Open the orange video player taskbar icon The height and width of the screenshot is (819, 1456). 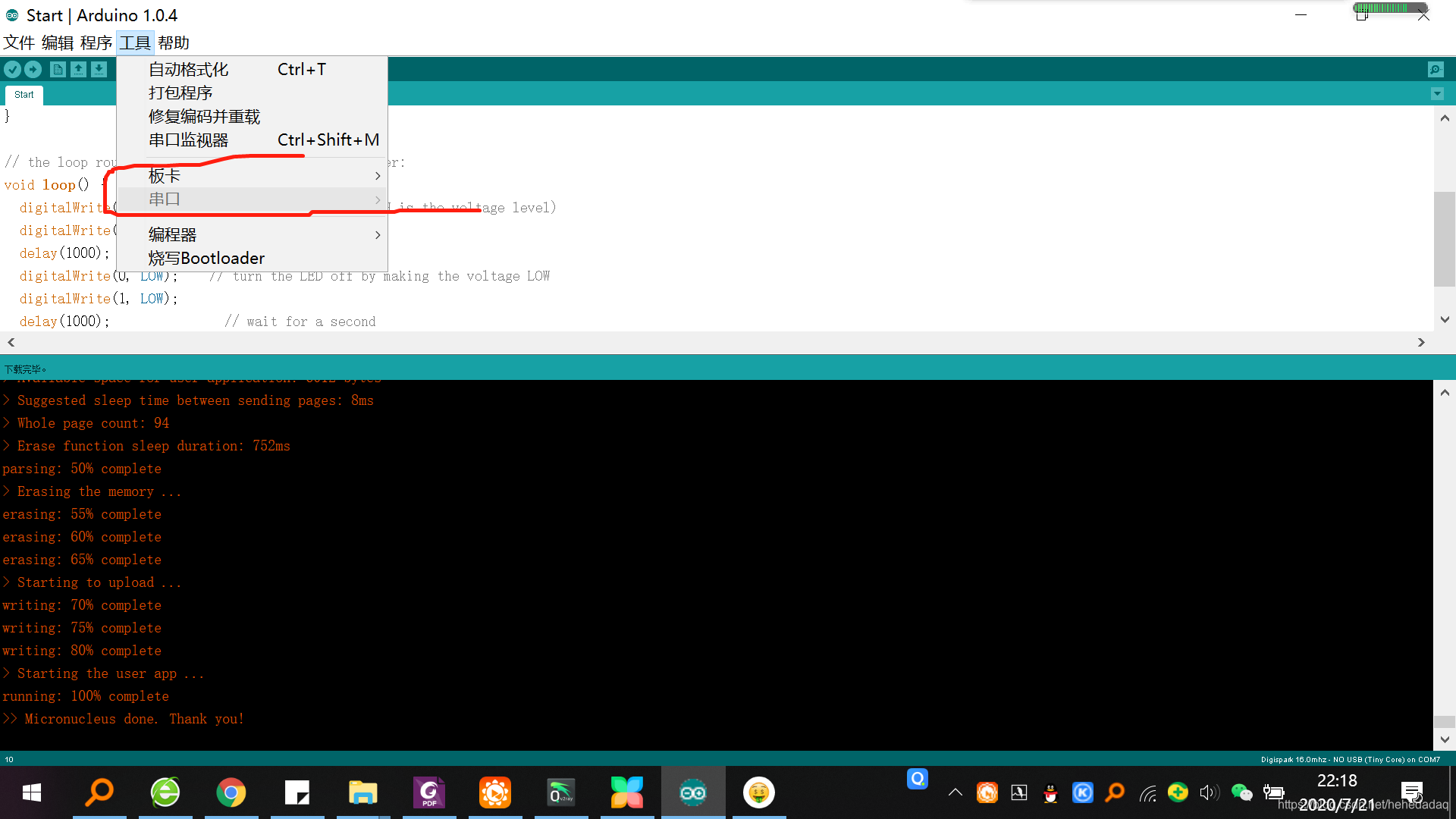click(x=494, y=793)
